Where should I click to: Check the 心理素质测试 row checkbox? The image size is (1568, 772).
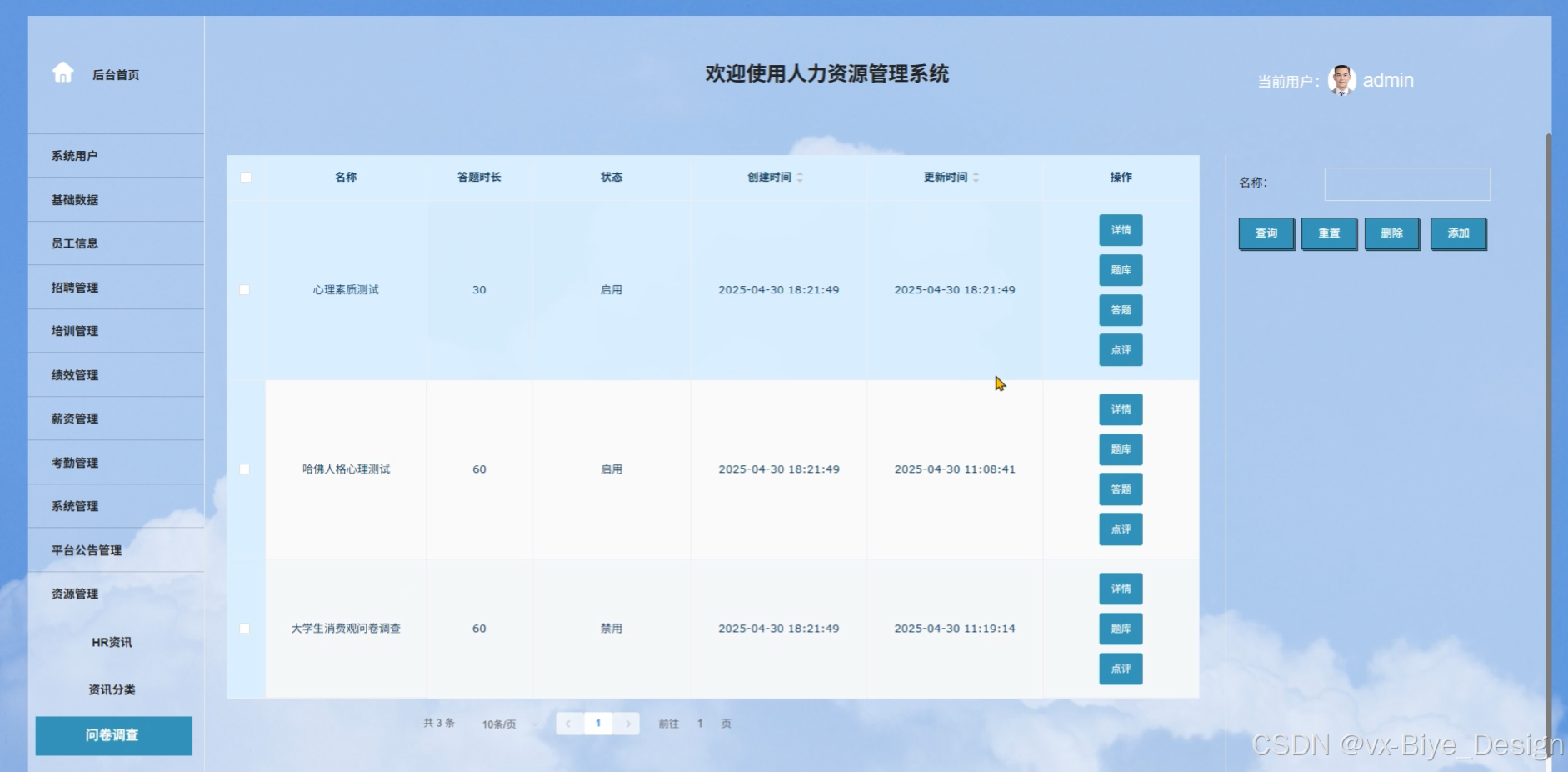coord(245,290)
